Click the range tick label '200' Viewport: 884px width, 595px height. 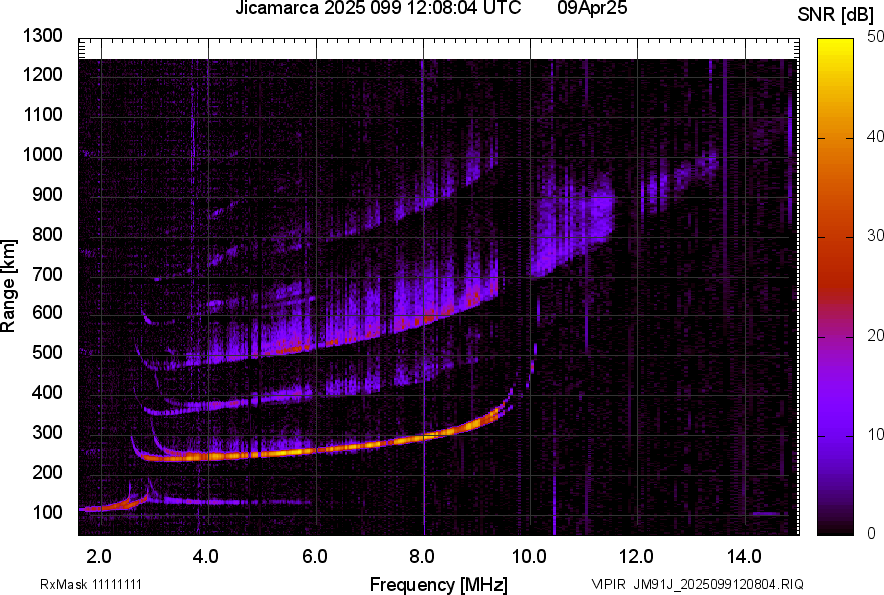click(47, 472)
